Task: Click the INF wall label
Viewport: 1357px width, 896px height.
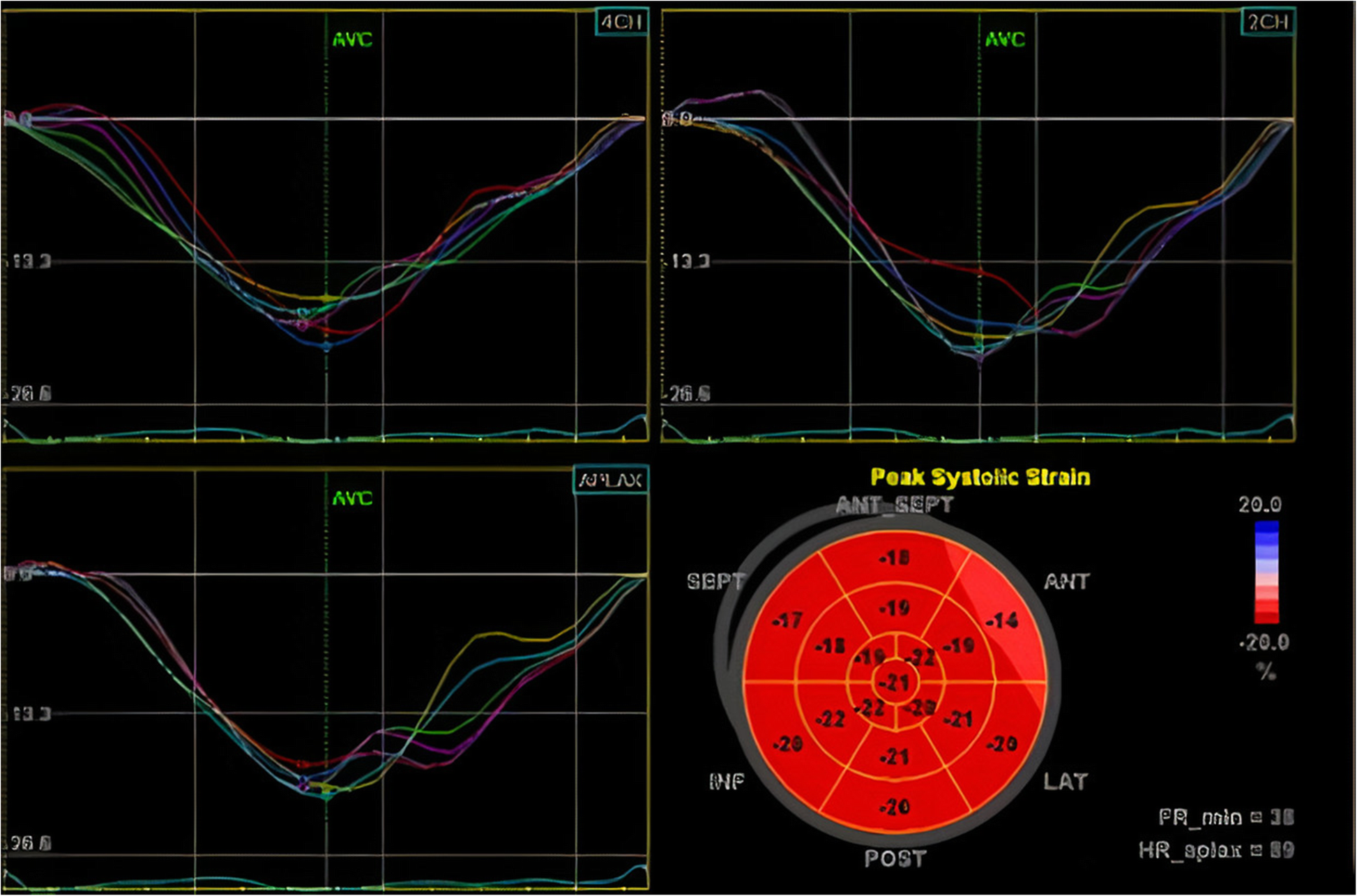Action: coord(727,782)
